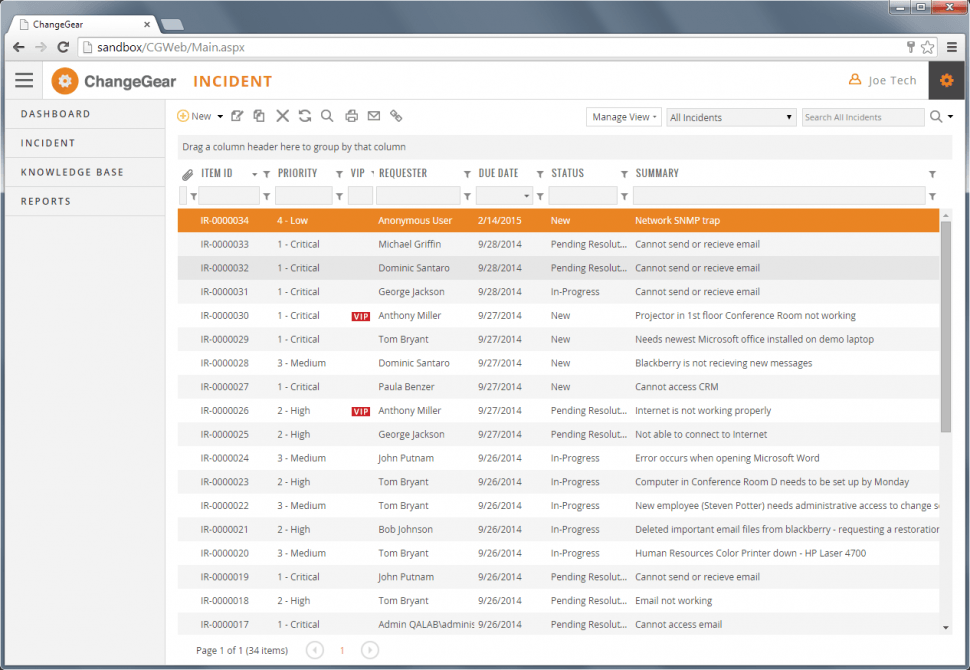Toggle the DUE DATE filter icon
970x670 pixels.
click(541, 173)
